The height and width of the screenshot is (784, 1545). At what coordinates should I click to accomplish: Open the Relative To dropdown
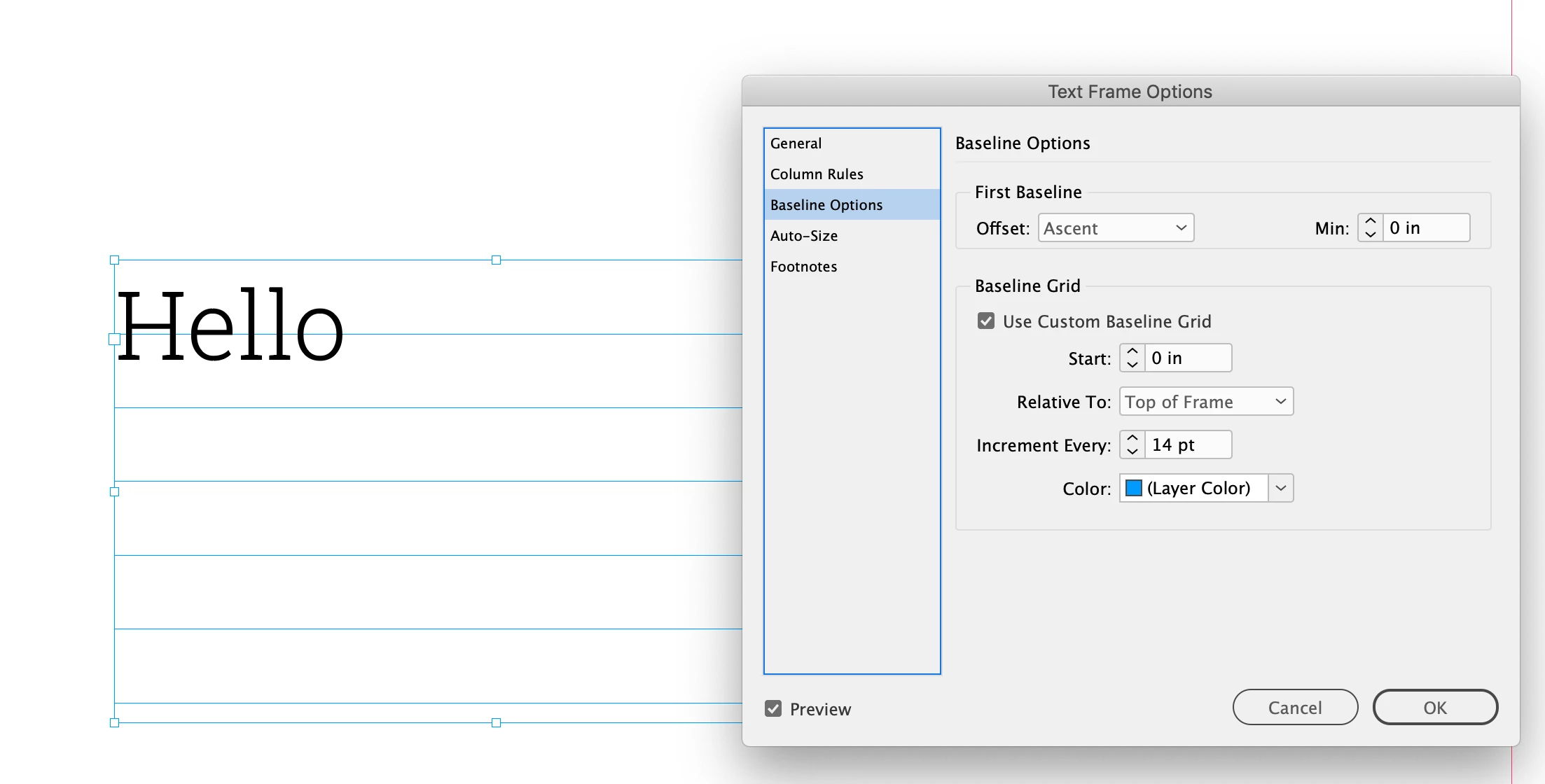click(1205, 402)
